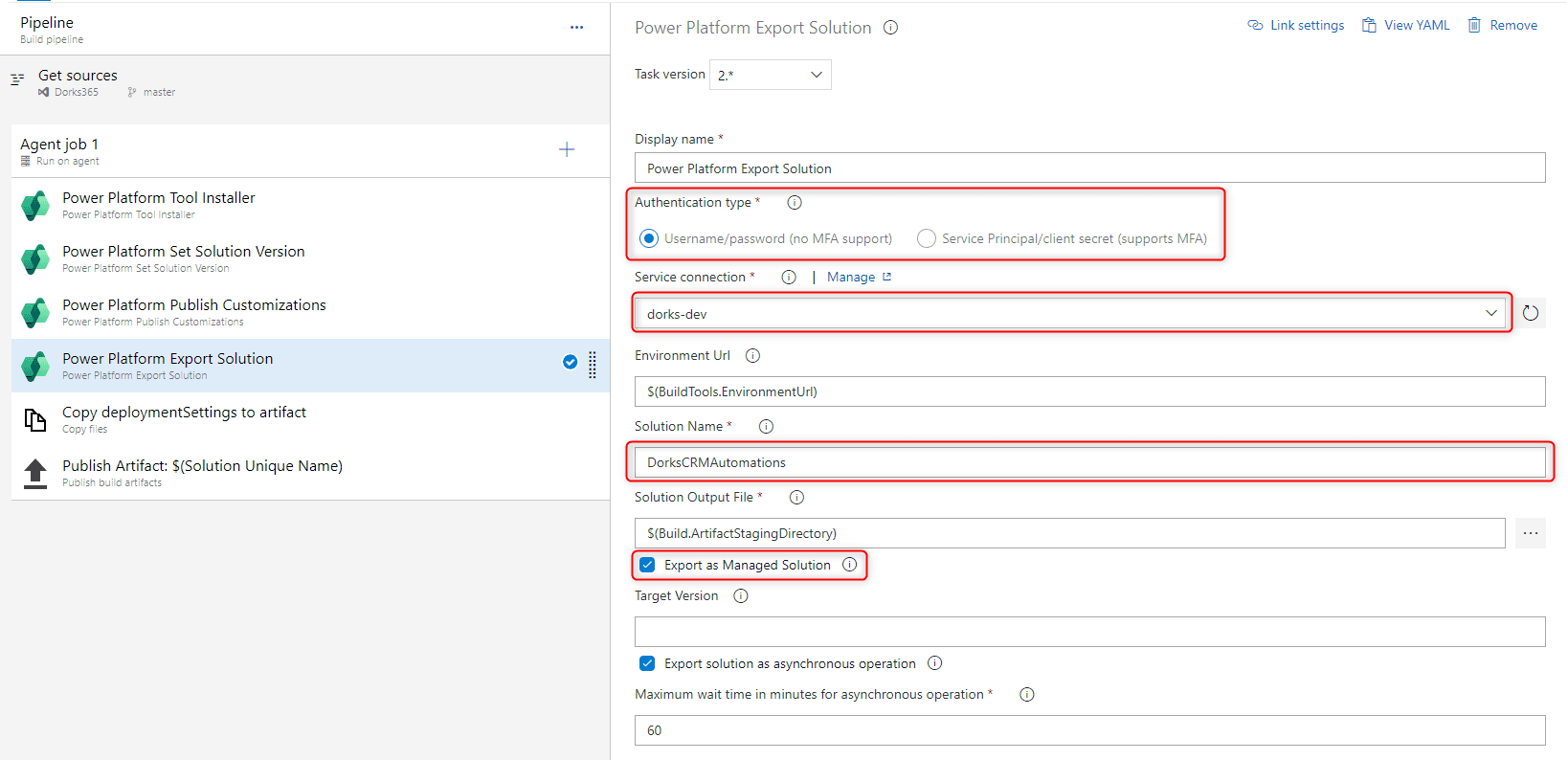1568x760 pixels.
Task: Click the Export Solution task icon
Action: [35, 366]
